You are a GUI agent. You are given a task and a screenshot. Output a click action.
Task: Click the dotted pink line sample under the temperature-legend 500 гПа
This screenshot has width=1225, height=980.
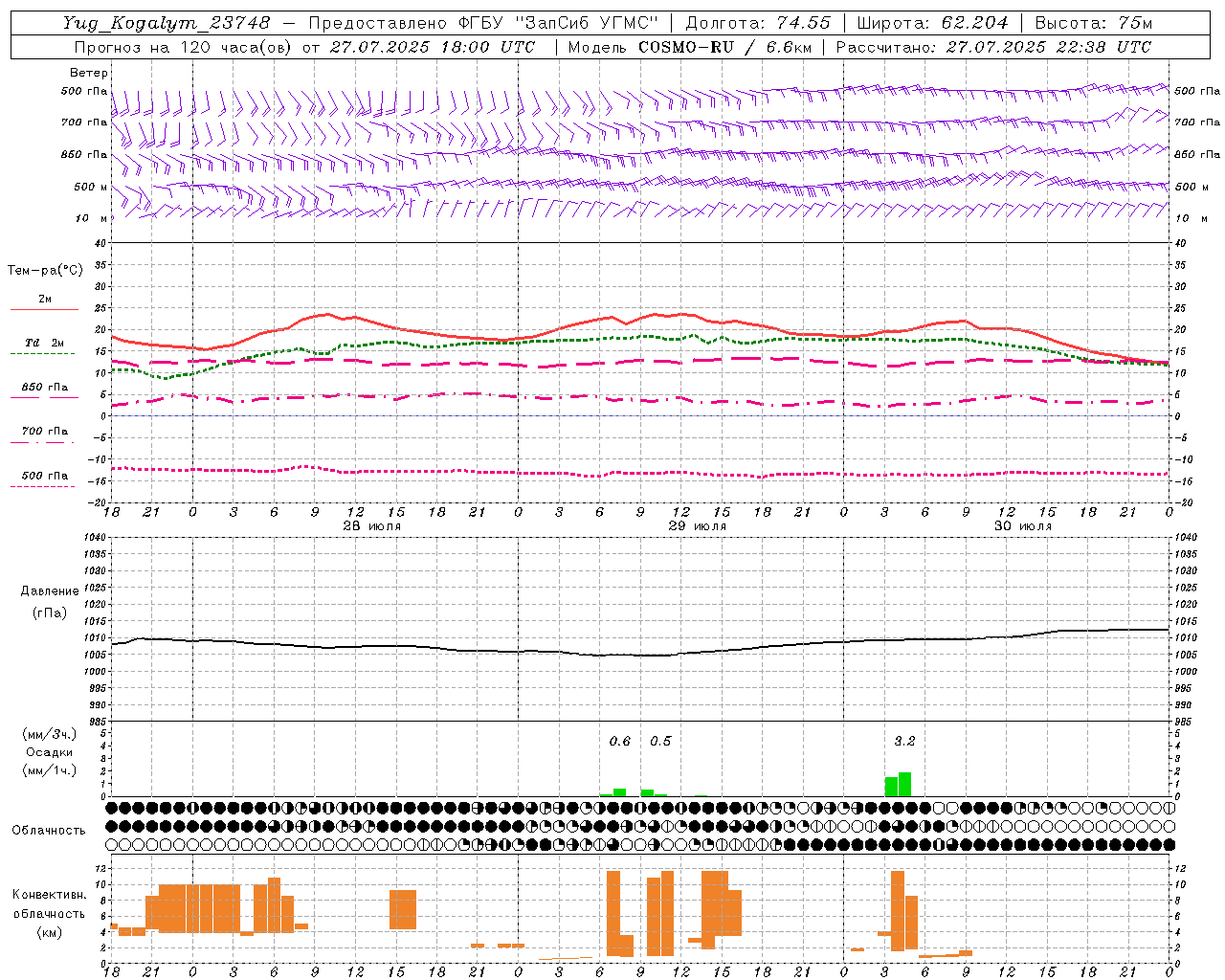[x=43, y=486]
